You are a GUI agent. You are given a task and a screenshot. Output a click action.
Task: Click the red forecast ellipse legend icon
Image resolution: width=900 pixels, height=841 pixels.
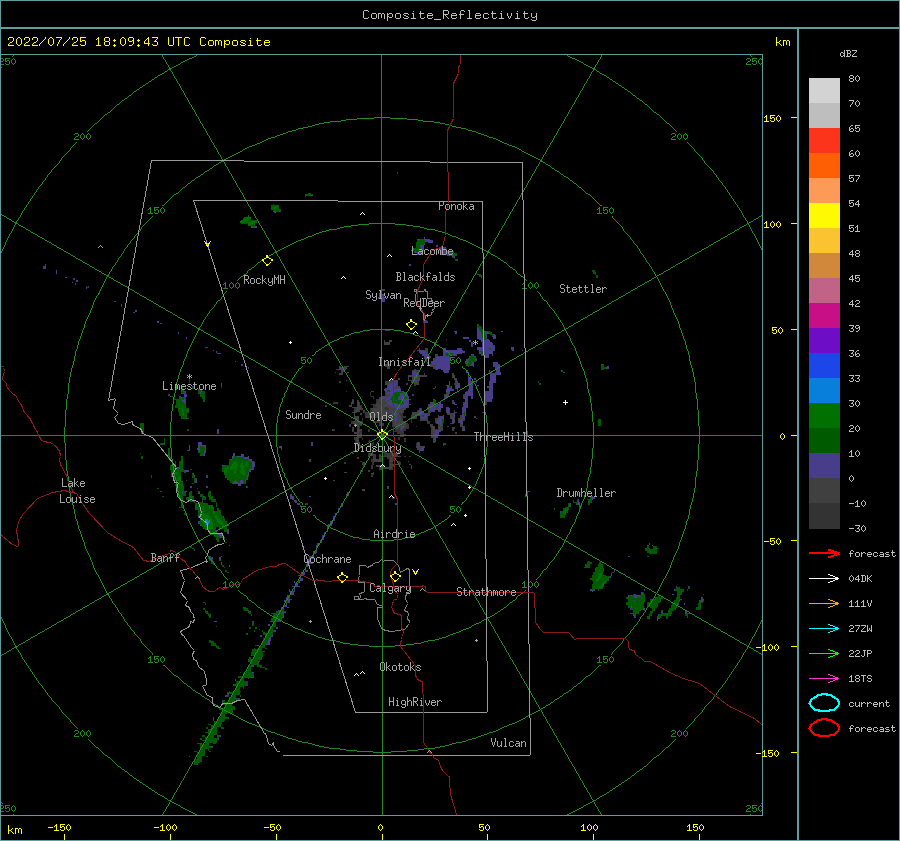[x=824, y=728]
